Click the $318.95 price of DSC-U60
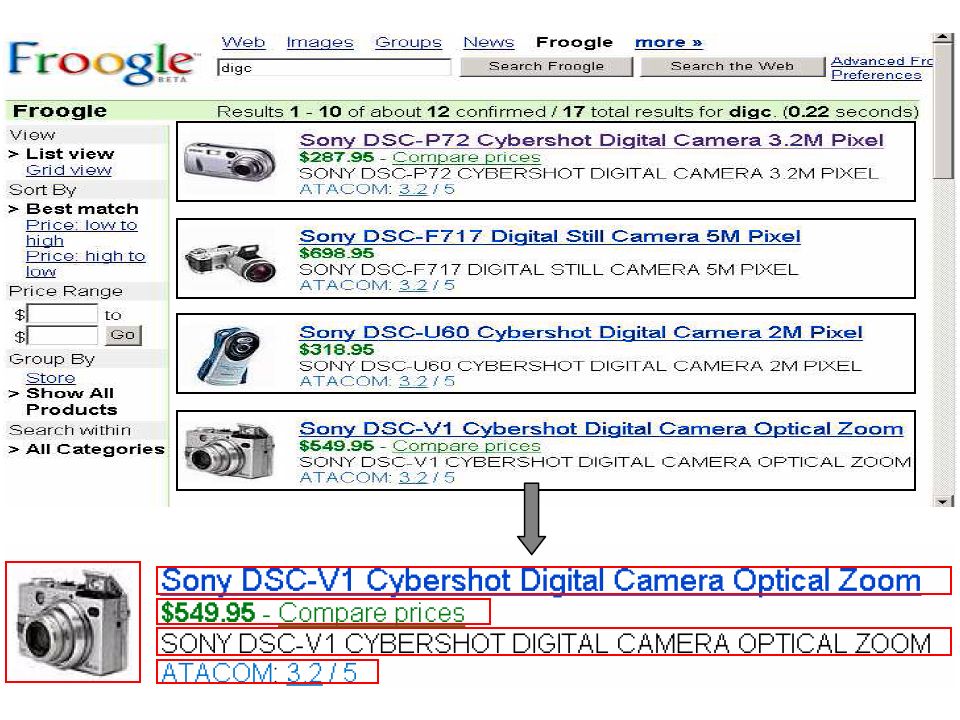 (x=336, y=350)
